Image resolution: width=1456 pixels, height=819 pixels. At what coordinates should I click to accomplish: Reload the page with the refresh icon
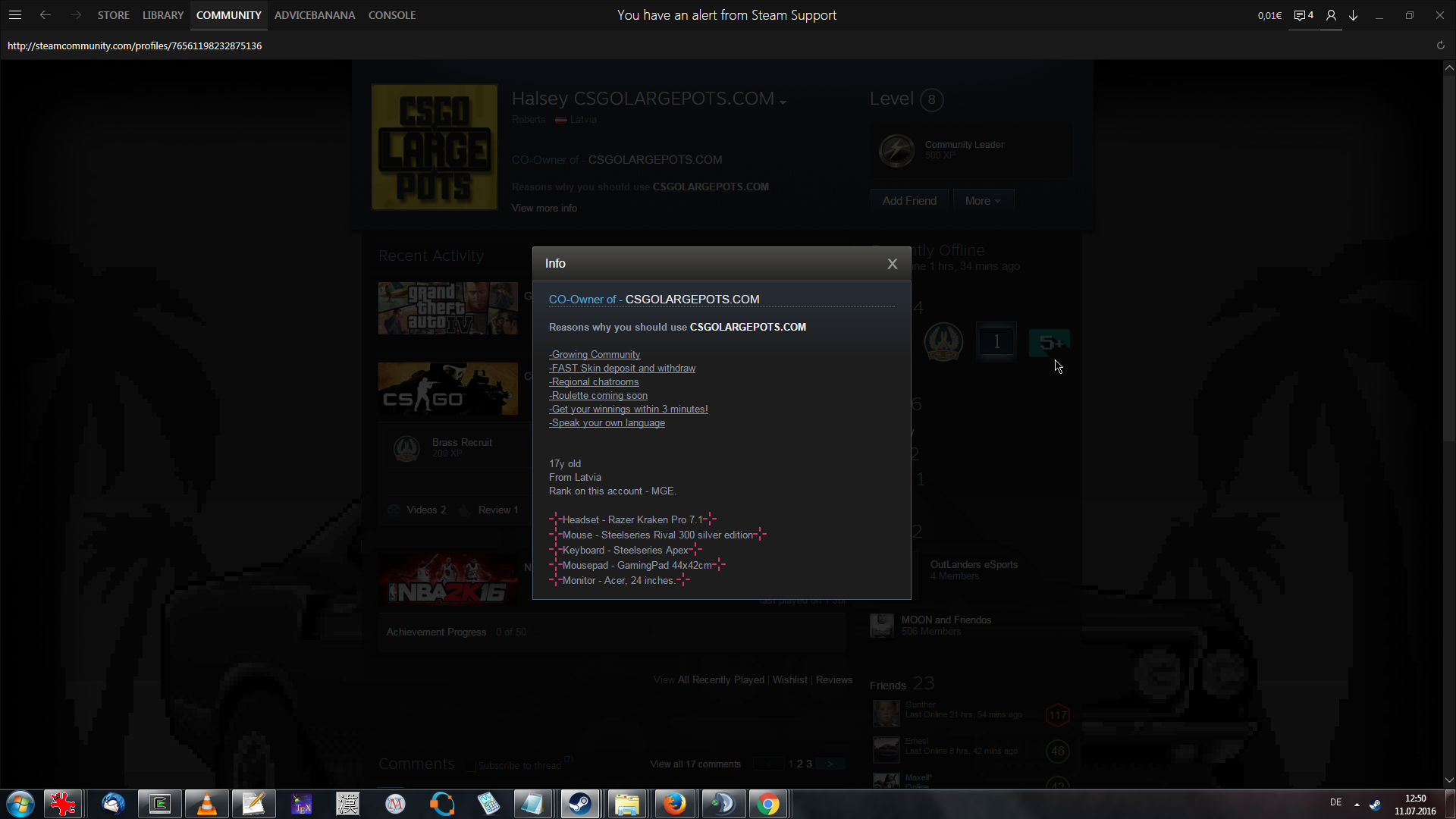click(x=1440, y=45)
